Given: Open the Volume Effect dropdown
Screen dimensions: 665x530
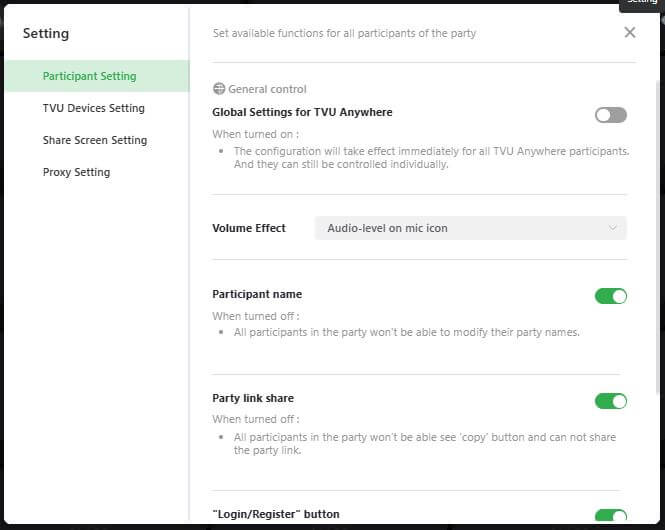Looking at the screenshot, I should [470, 228].
